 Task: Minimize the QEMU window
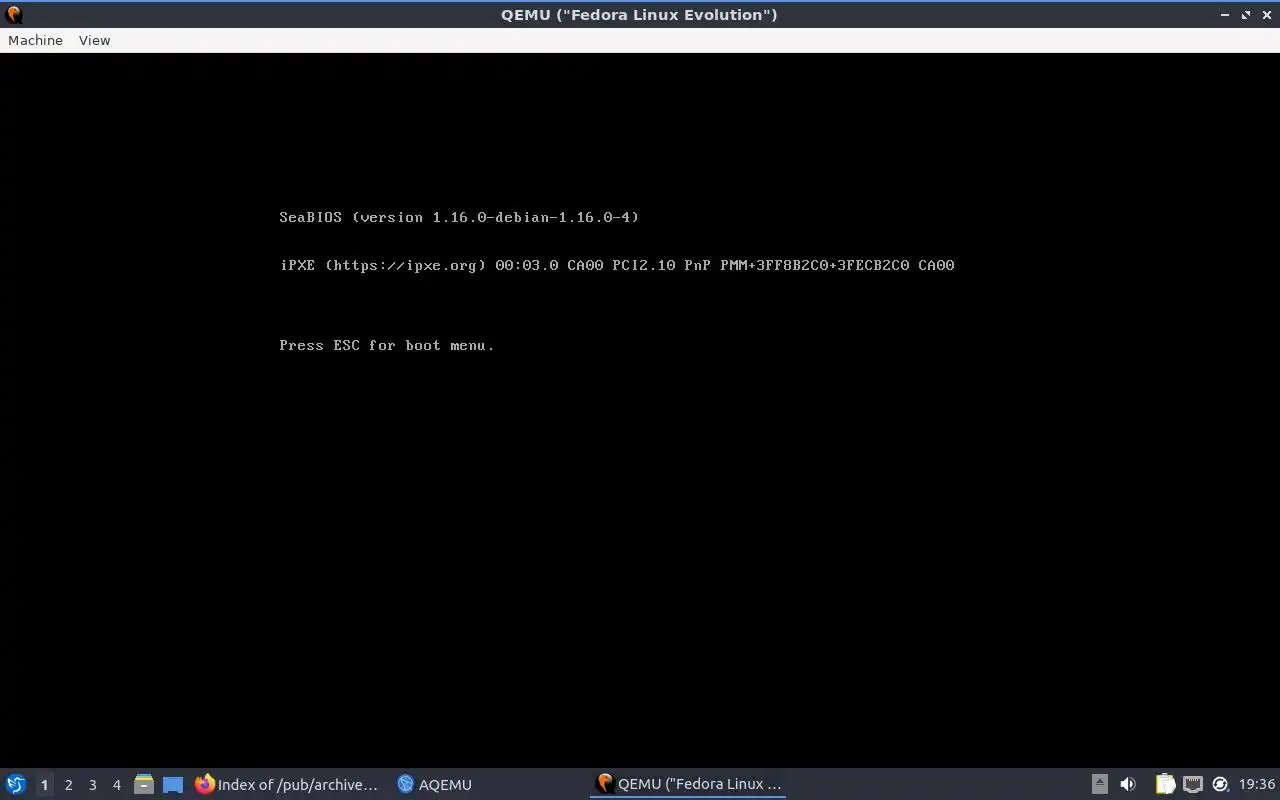pos(1225,15)
